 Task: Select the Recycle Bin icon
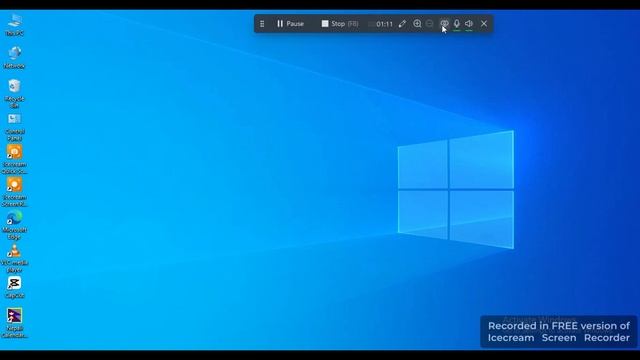click(x=15, y=93)
